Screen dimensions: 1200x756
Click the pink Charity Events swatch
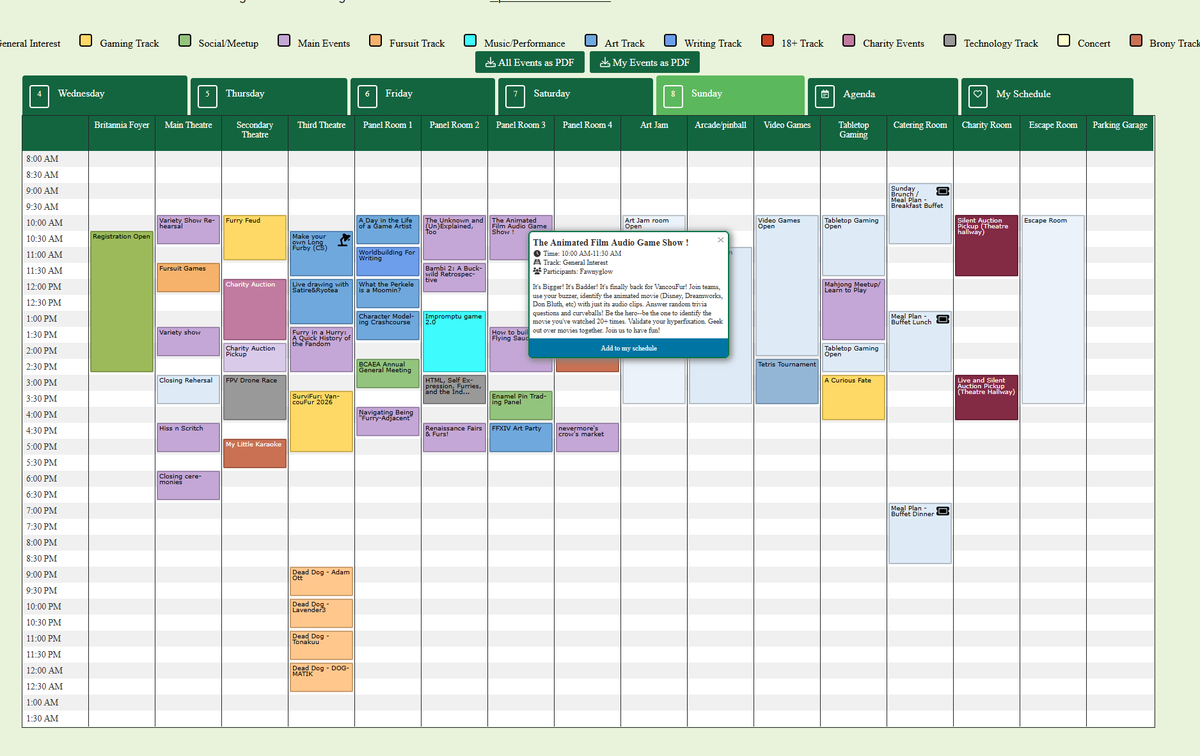click(x=849, y=41)
